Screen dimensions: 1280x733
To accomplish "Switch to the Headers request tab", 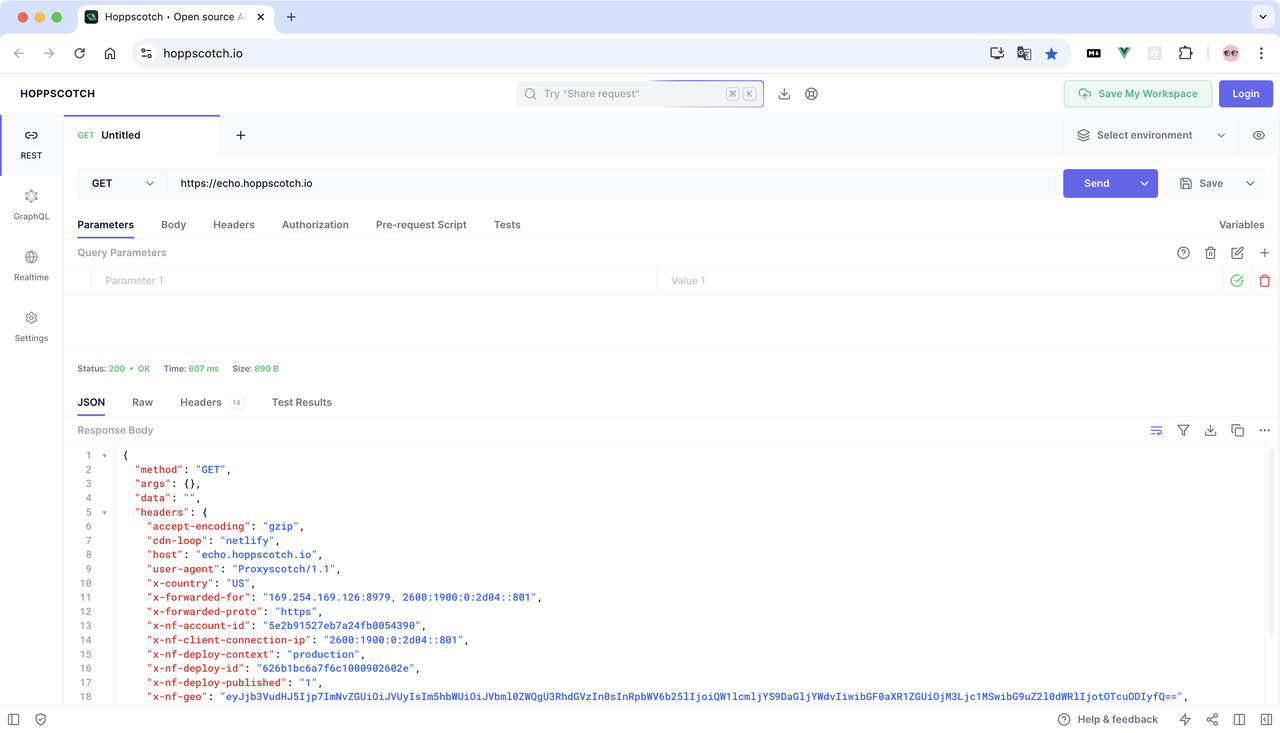I will (x=234, y=225).
